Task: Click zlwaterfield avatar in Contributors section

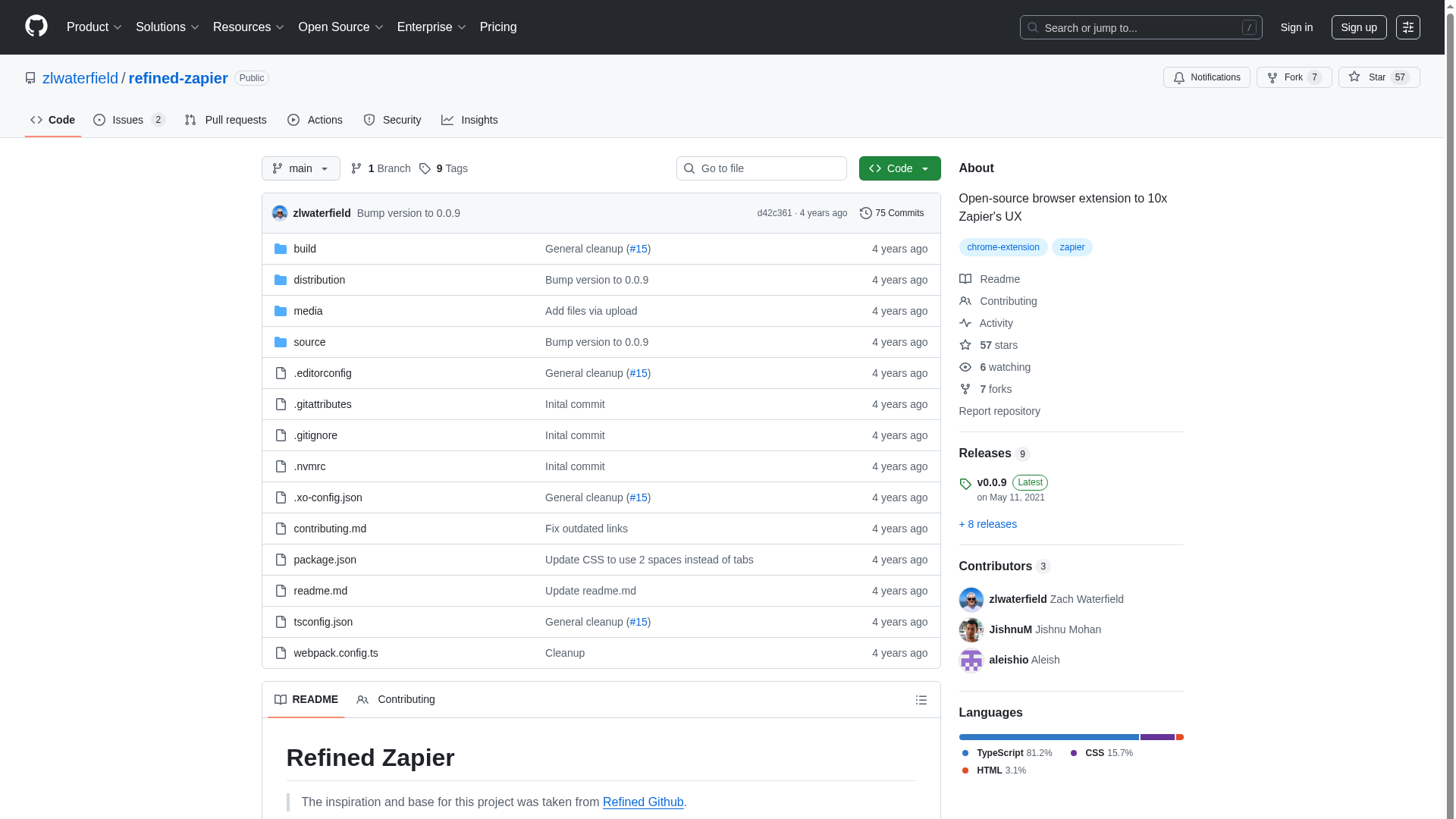Action: (971, 599)
